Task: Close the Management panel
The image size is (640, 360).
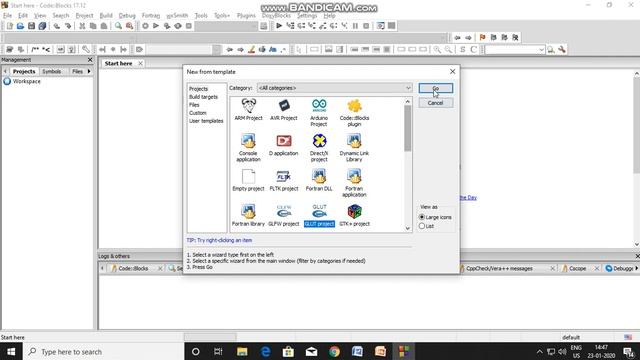Action: coord(90,60)
